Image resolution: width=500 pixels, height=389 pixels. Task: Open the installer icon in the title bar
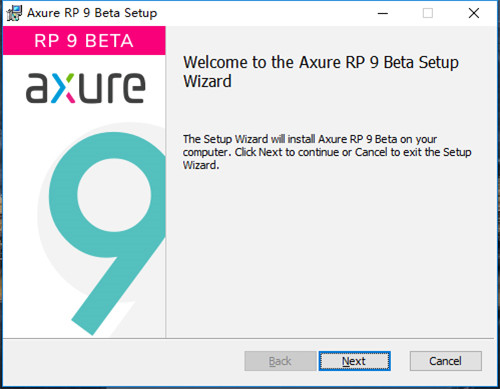(14, 13)
